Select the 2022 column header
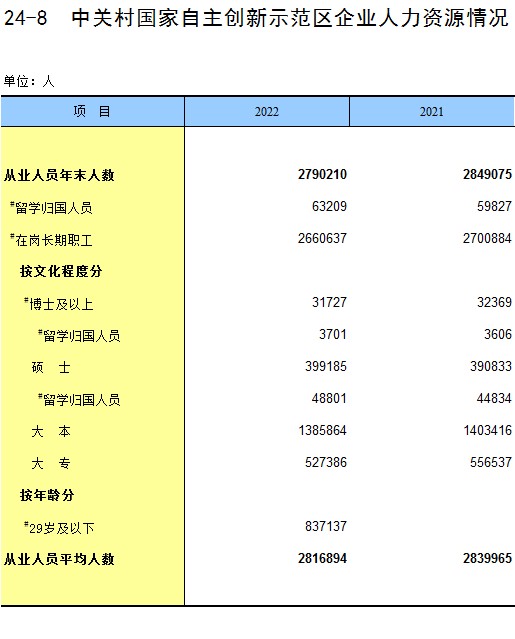The height and width of the screenshot is (639, 515). pos(267,111)
